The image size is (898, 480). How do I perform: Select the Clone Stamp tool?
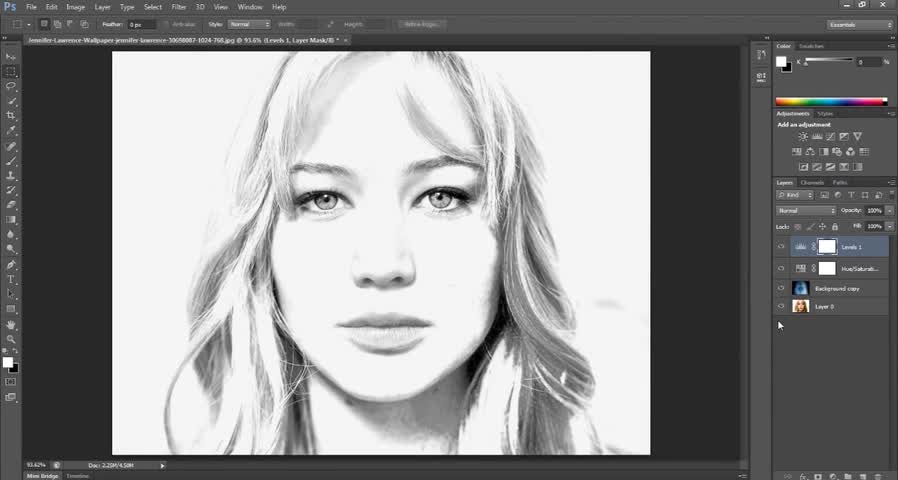pos(11,176)
